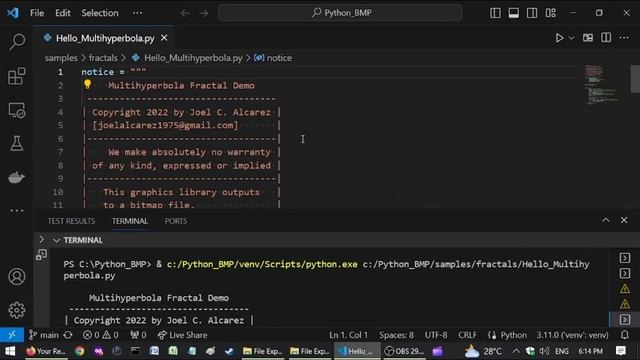This screenshot has height=360, width=640.
Task: Split the editor right
Action: (606, 38)
